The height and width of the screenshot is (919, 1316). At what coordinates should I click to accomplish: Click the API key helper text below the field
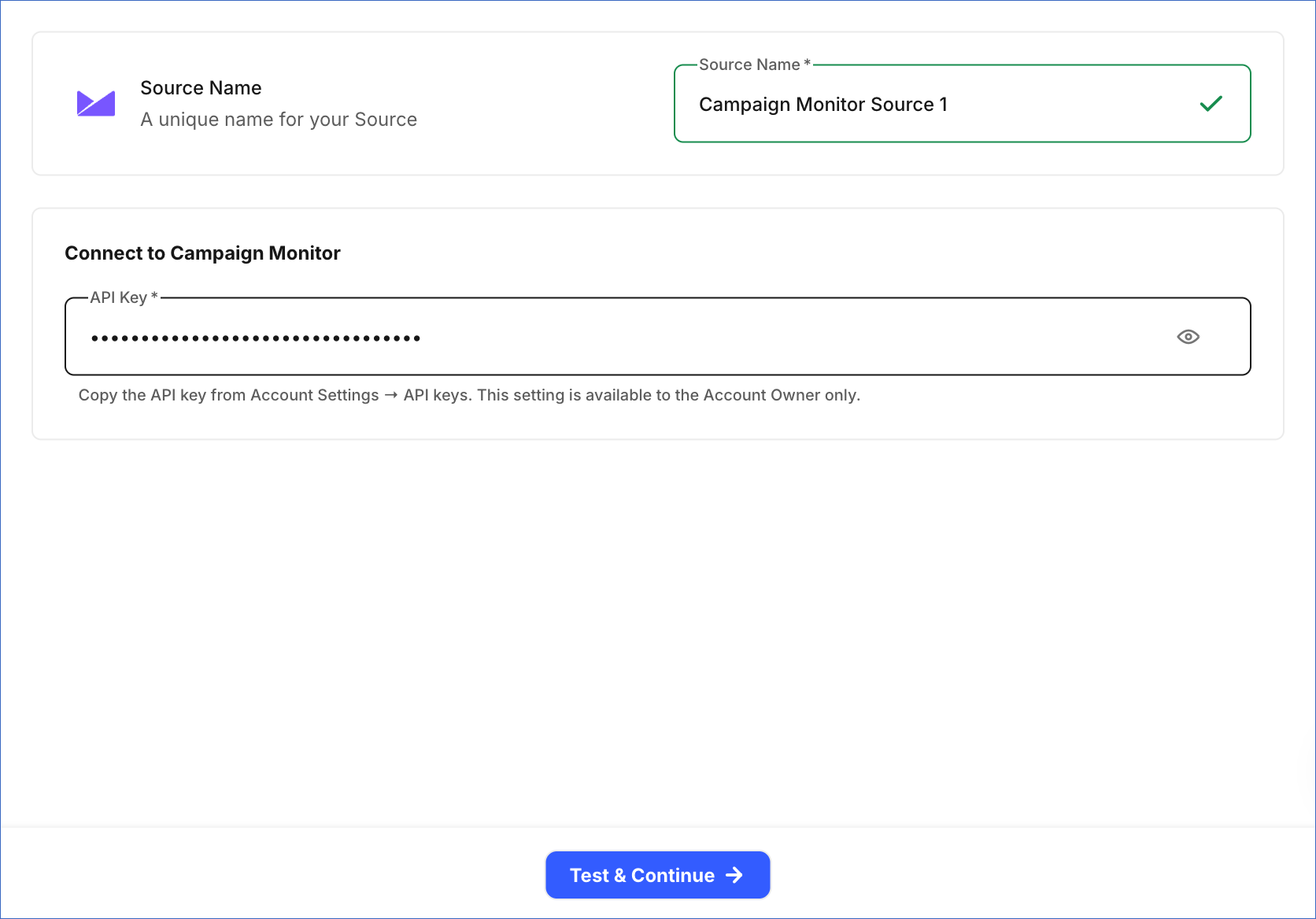click(x=469, y=395)
